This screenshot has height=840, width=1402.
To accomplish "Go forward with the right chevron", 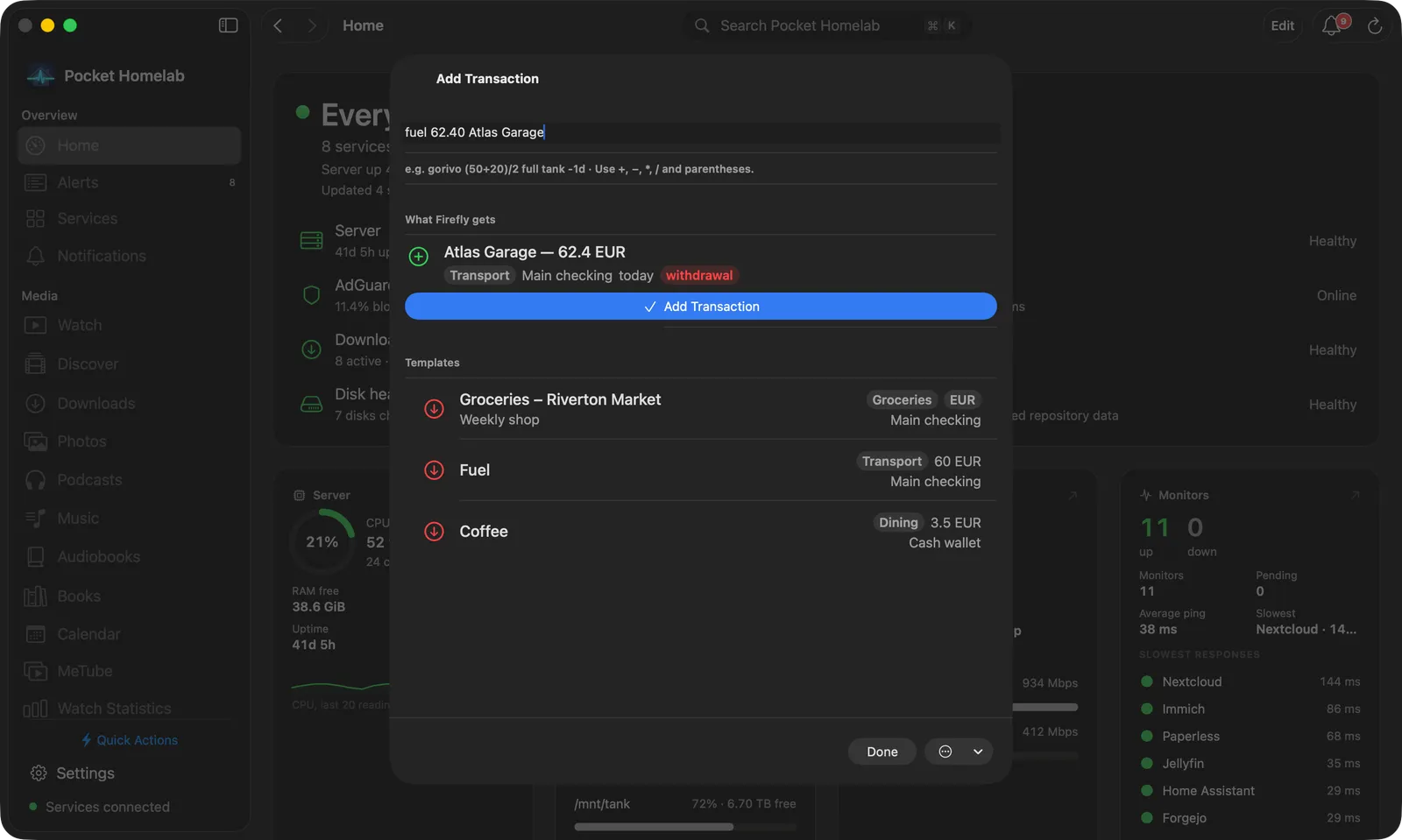I will pos(312,25).
